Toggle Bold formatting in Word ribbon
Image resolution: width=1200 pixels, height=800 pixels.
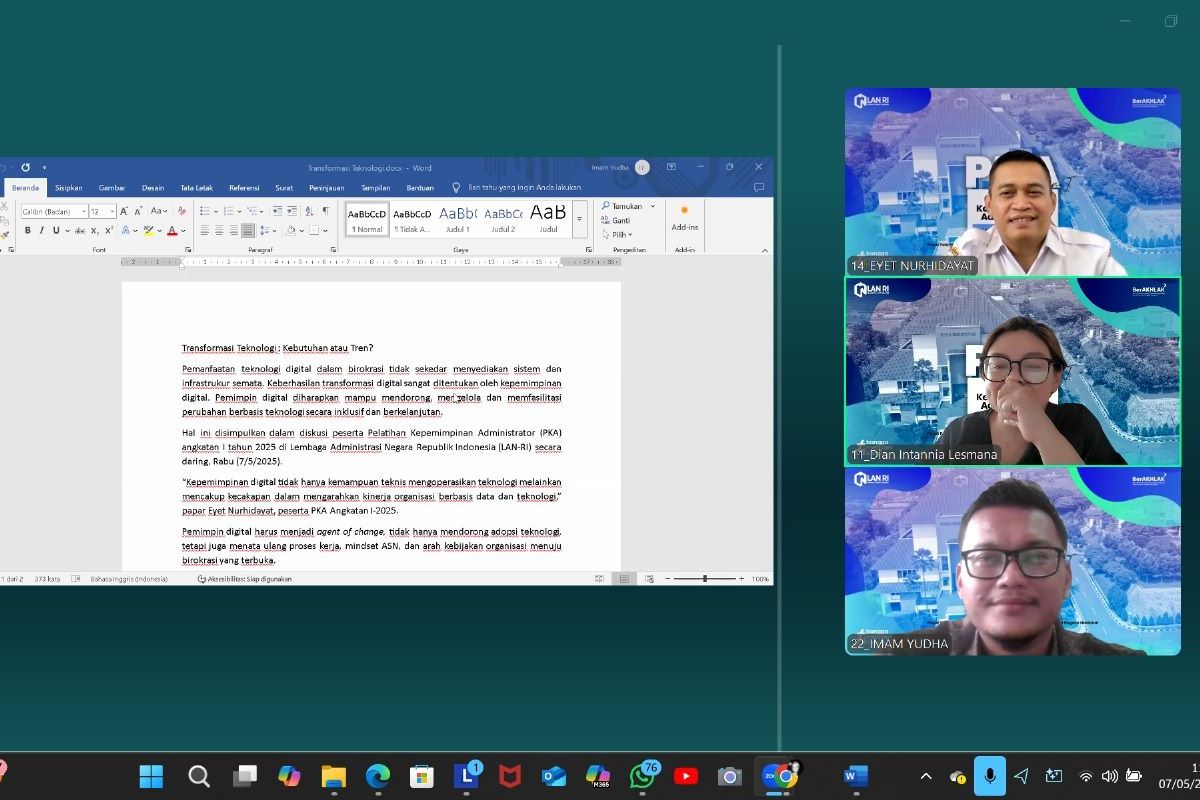tap(27, 230)
